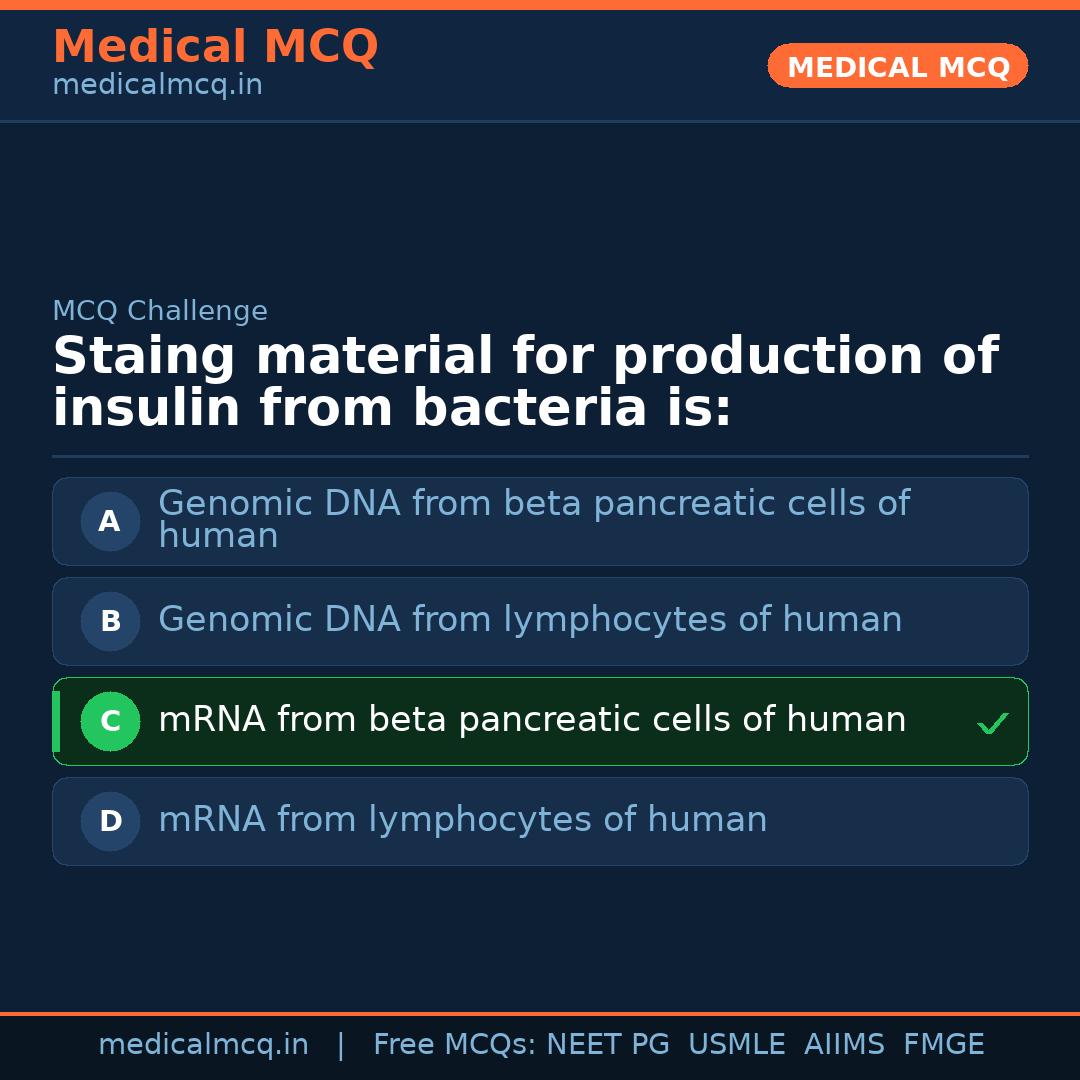Image resolution: width=1080 pixels, height=1080 pixels.
Task: Click the "Free MCQs:" footer label
Action: [454, 1045]
